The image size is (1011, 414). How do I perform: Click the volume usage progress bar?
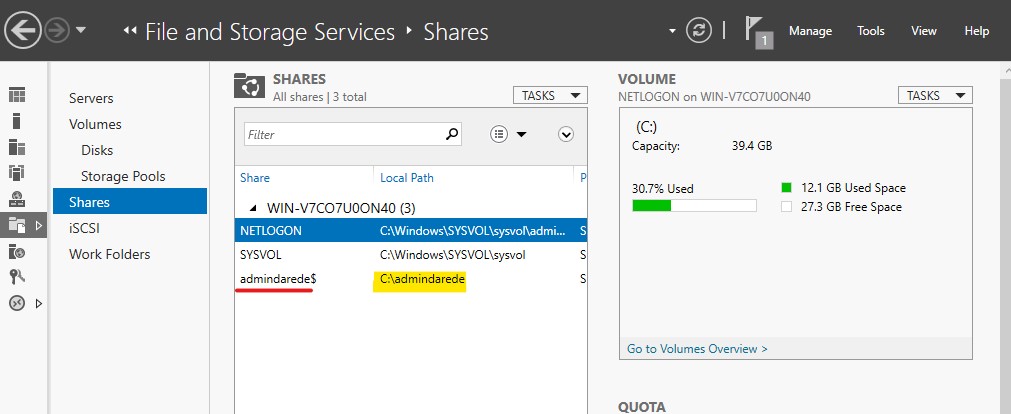tap(694, 206)
